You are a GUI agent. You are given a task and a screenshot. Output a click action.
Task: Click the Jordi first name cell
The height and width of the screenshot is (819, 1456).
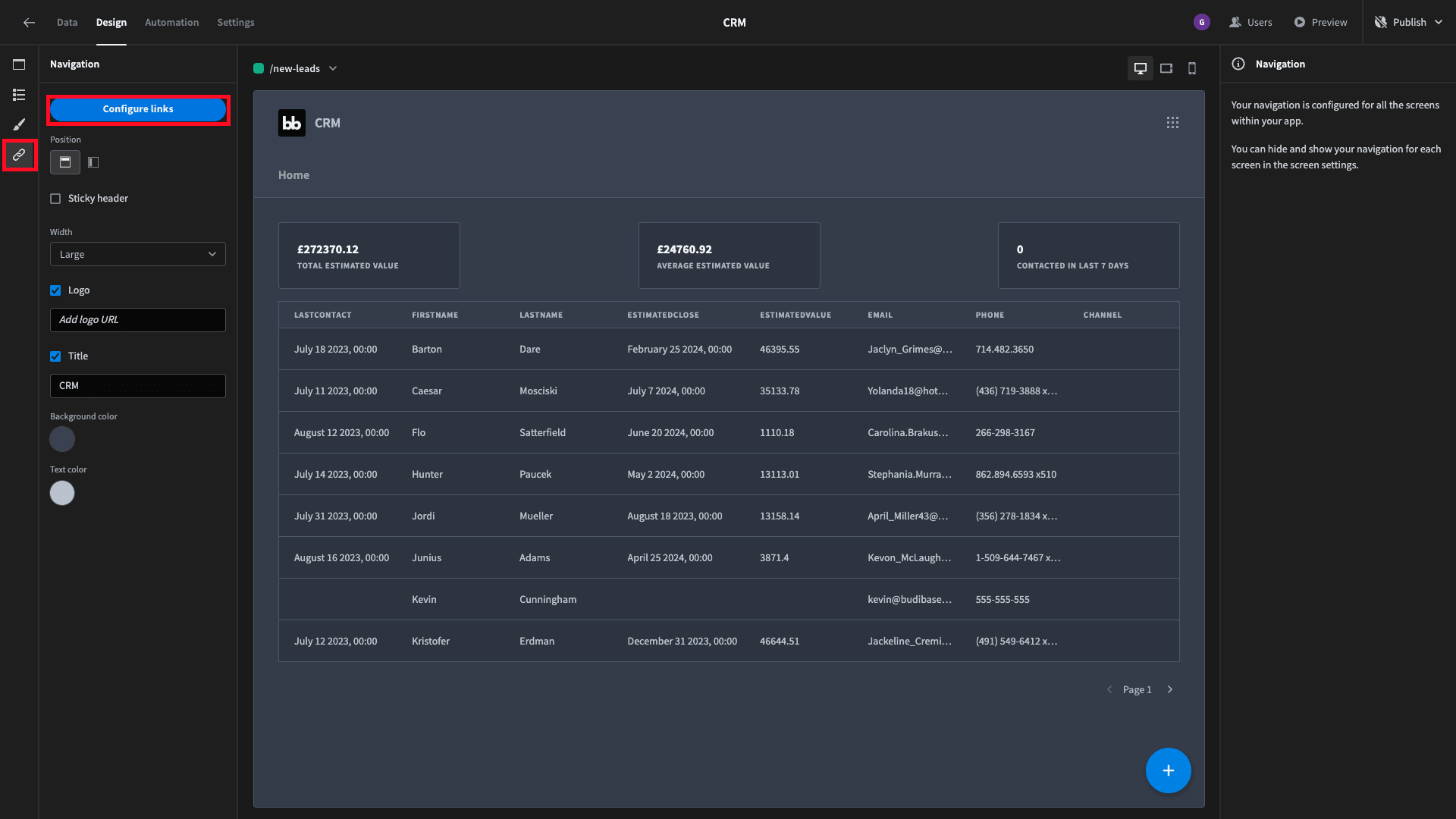tap(423, 516)
